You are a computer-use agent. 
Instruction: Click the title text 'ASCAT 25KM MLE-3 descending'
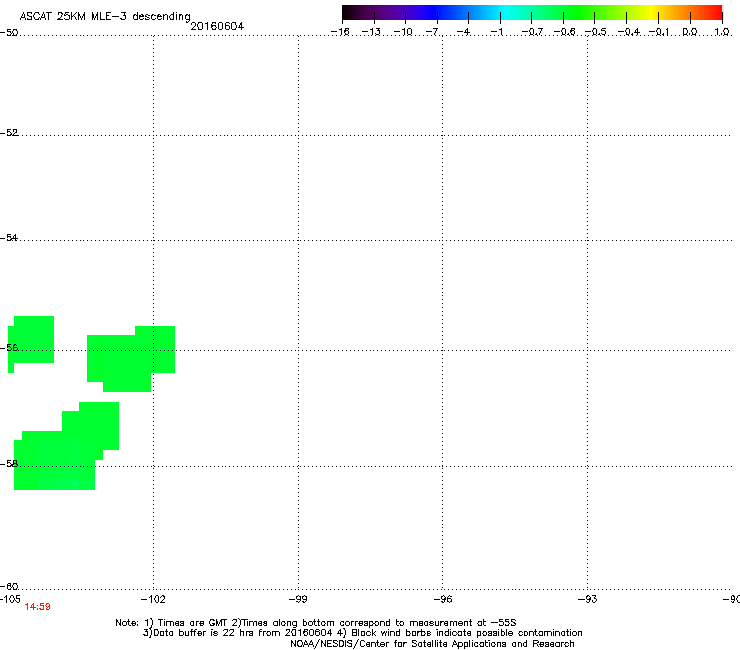click(x=105, y=17)
